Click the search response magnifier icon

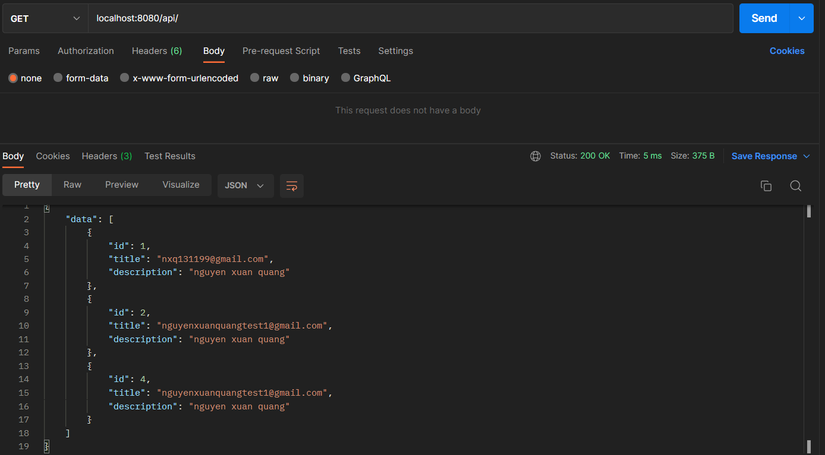[x=796, y=186]
